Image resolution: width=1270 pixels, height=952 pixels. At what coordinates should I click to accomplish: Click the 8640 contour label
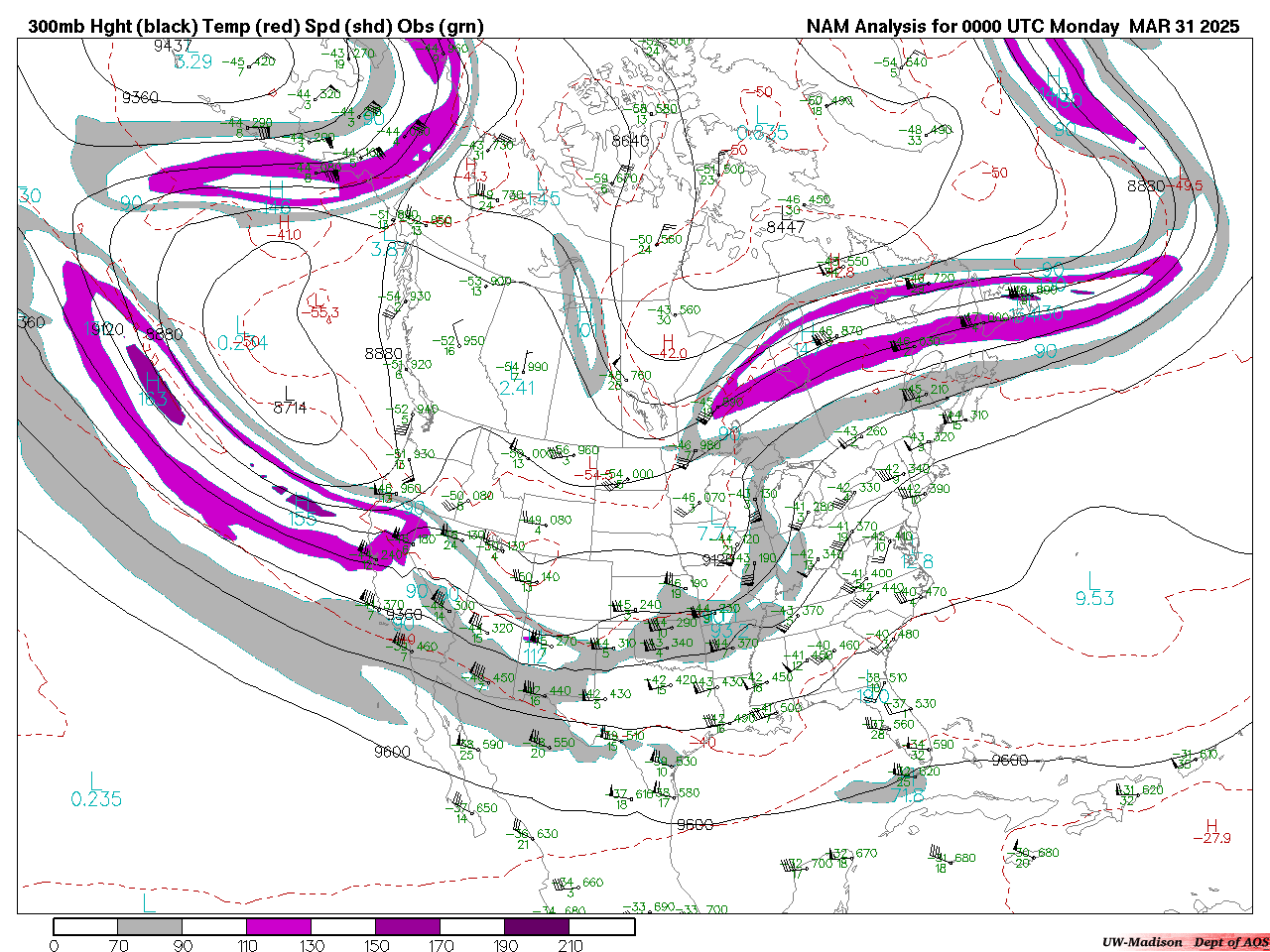(630, 141)
